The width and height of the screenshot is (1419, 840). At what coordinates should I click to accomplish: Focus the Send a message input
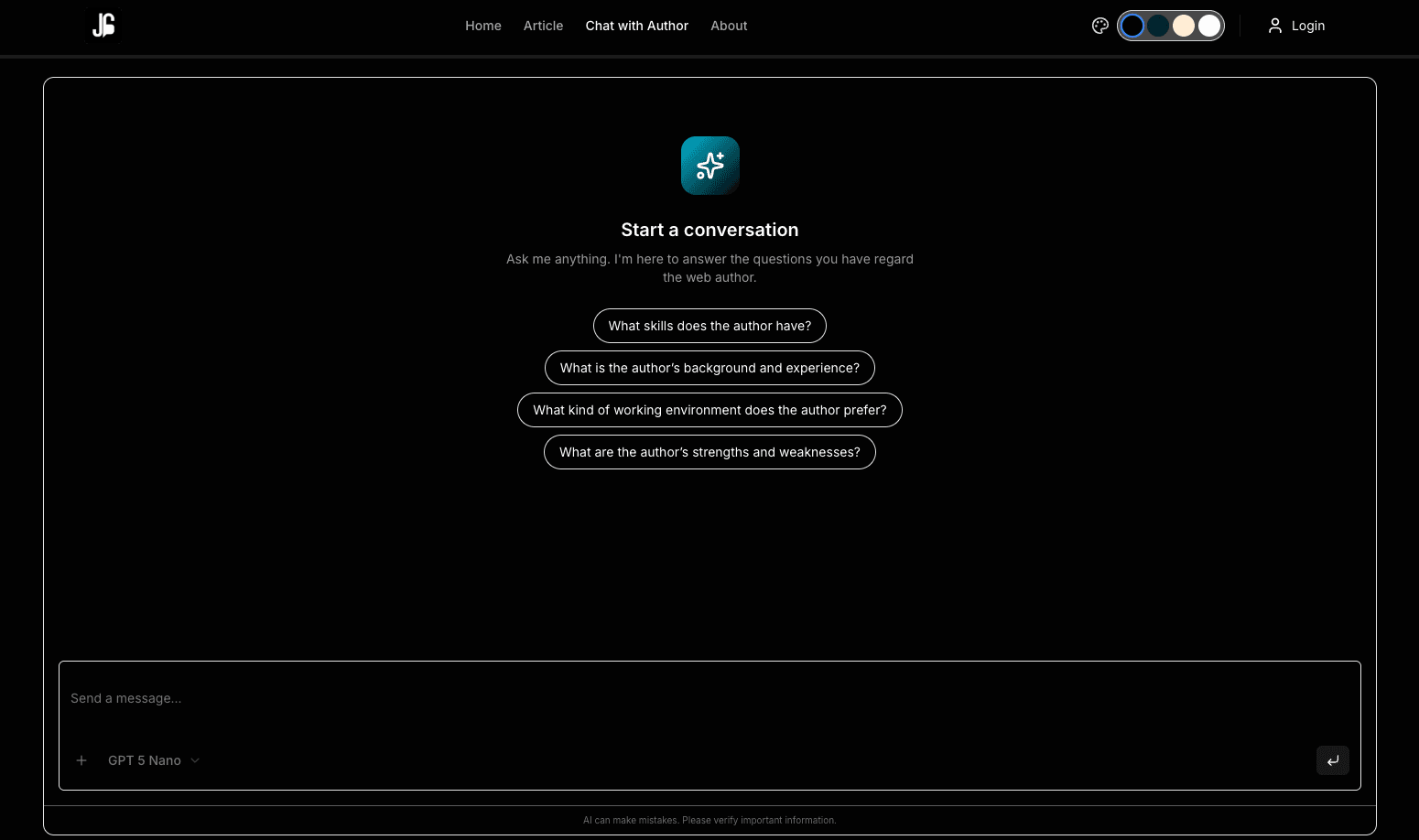[x=709, y=699]
